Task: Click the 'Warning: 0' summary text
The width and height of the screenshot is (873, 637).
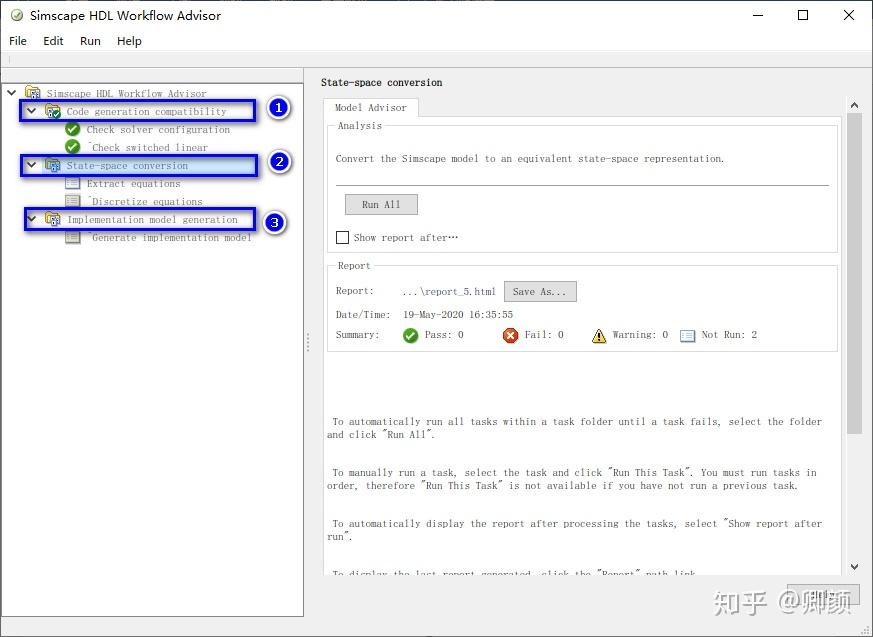Action: pyautogui.click(x=640, y=335)
